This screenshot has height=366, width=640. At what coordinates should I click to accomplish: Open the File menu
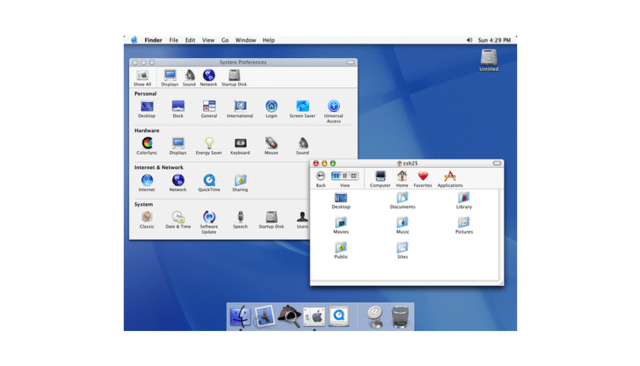point(174,40)
